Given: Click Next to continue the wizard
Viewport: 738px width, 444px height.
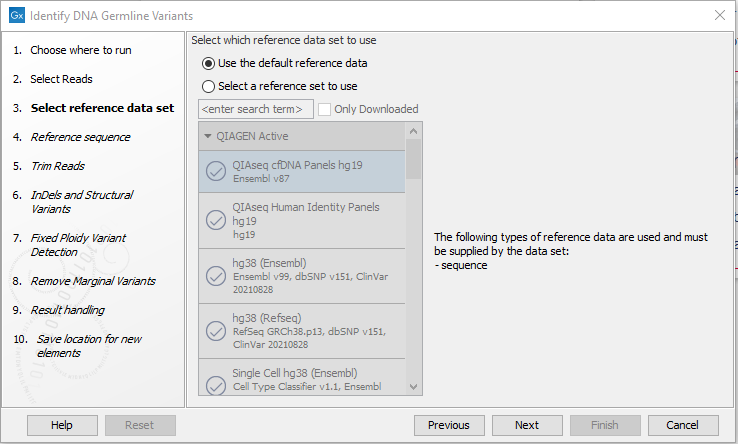Looking at the screenshot, I should pyautogui.click(x=527, y=425).
